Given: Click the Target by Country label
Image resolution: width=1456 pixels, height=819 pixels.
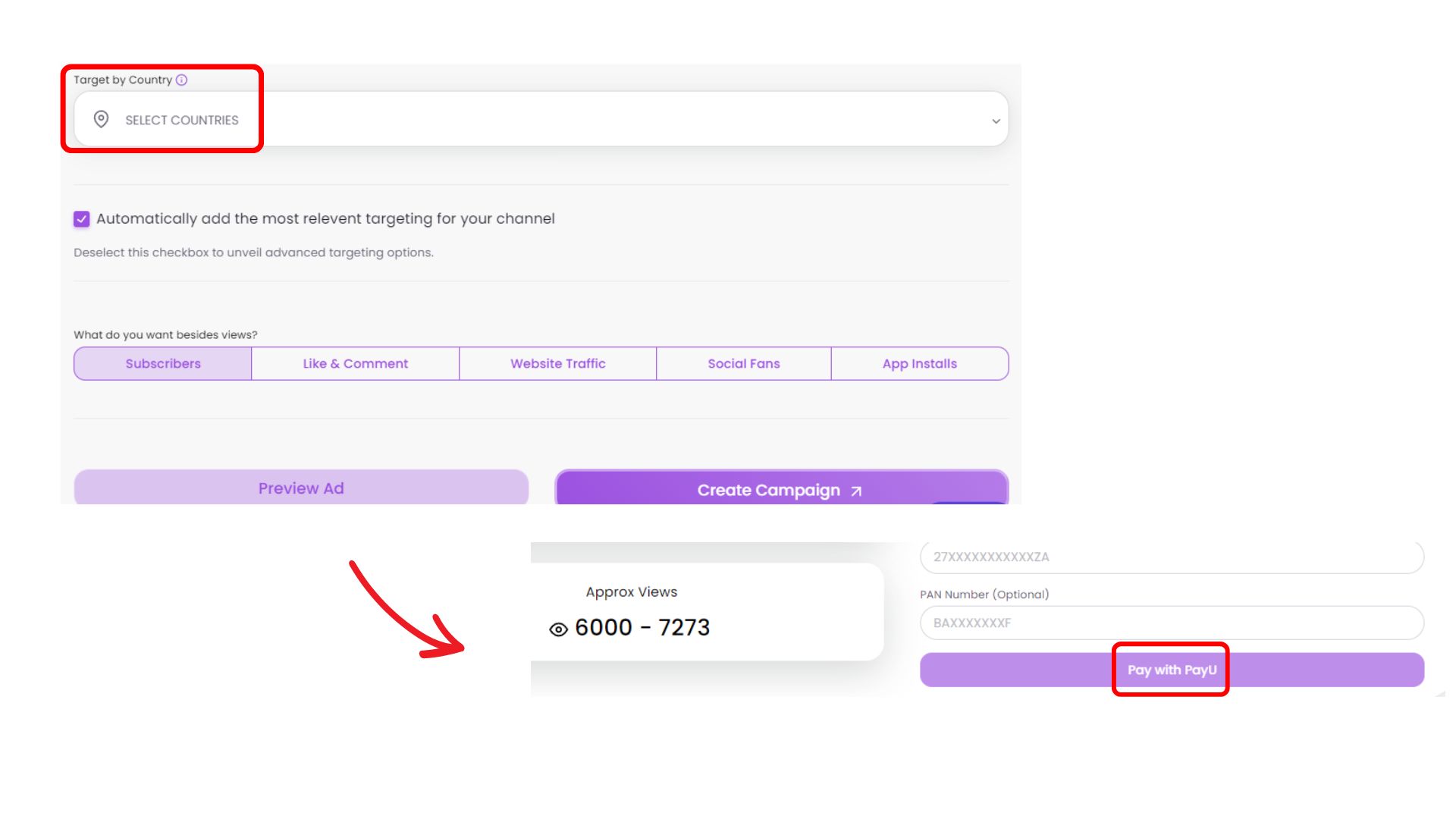Looking at the screenshot, I should tap(123, 80).
